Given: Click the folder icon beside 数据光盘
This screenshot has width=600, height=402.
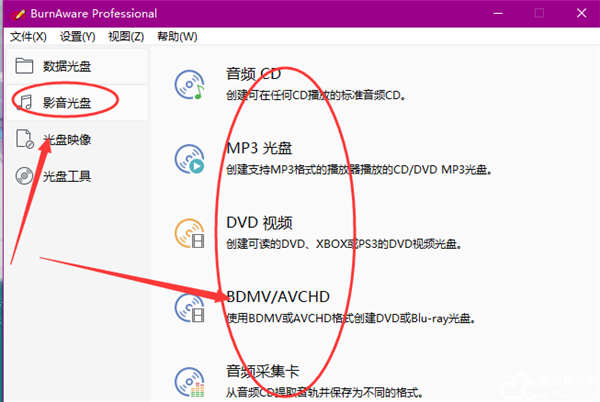Looking at the screenshot, I should [24, 65].
